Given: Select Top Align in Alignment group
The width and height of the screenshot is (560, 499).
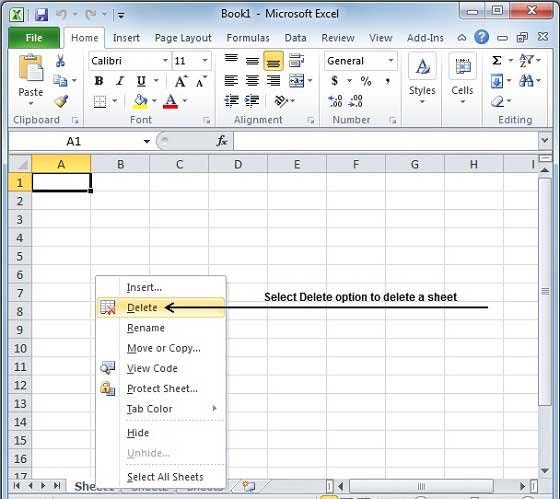Looking at the screenshot, I should 231,60.
